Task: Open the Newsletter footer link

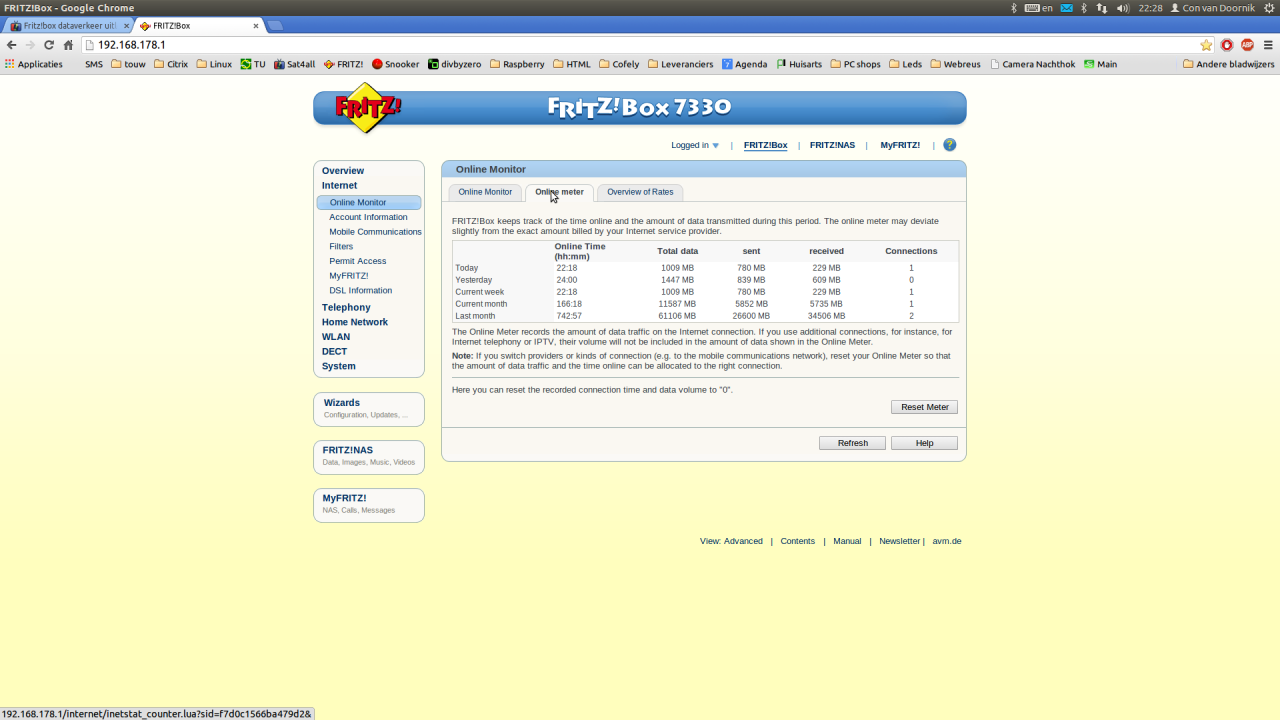Action: [899, 541]
